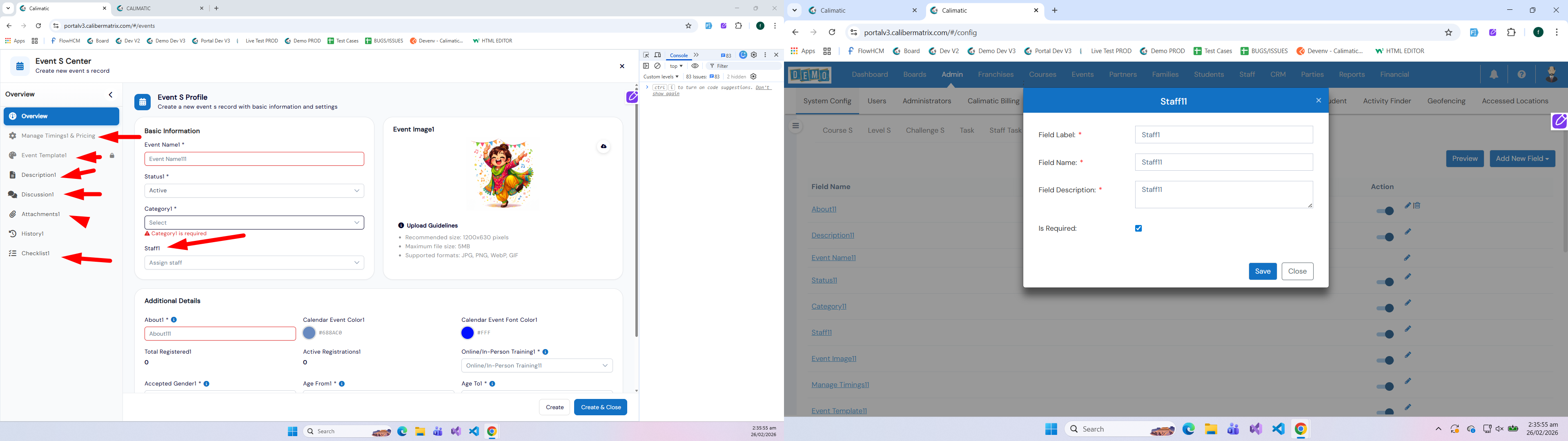Click the info icon next to About1

[x=174, y=320]
